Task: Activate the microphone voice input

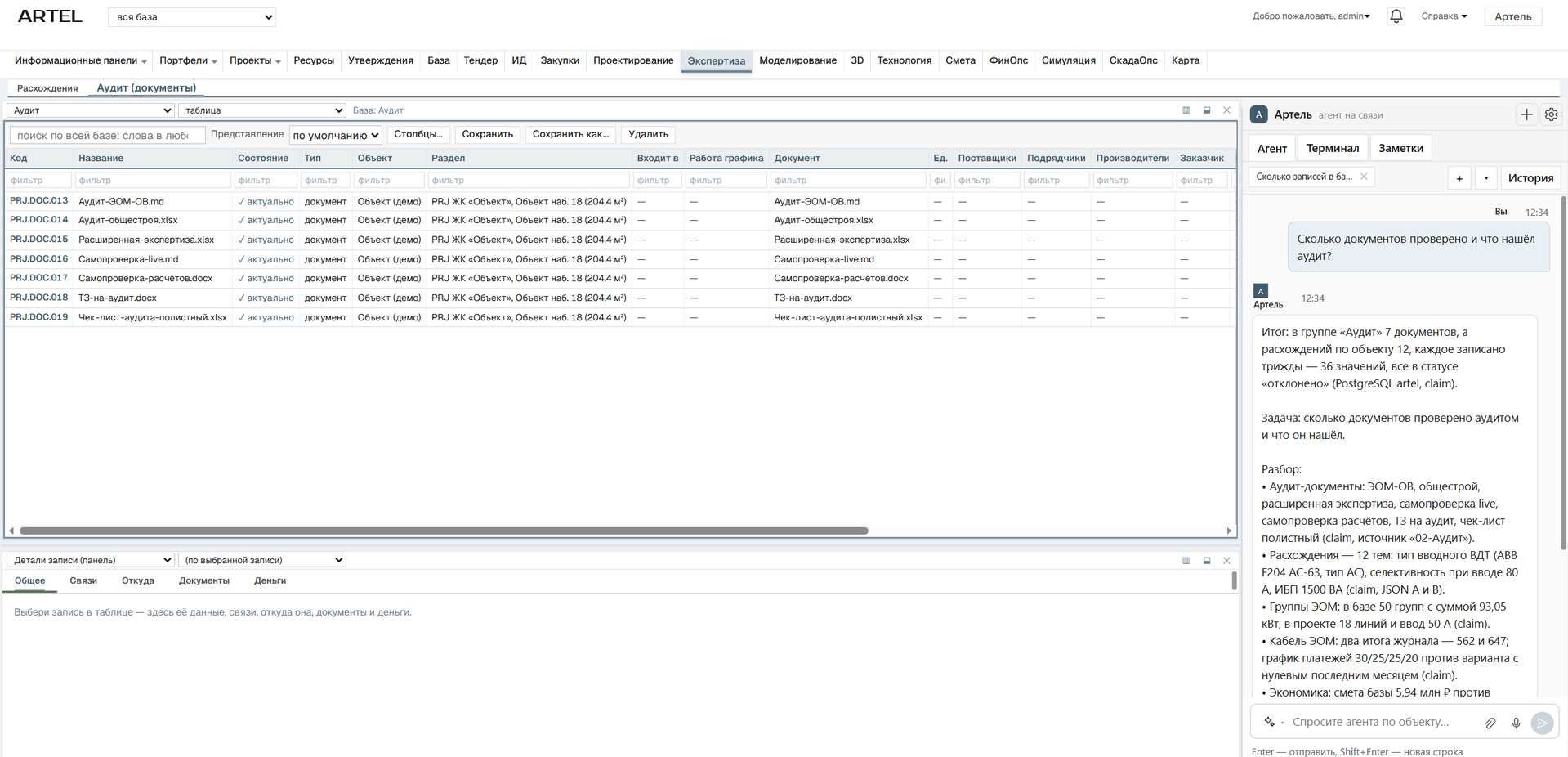Action: point(1516,723)
